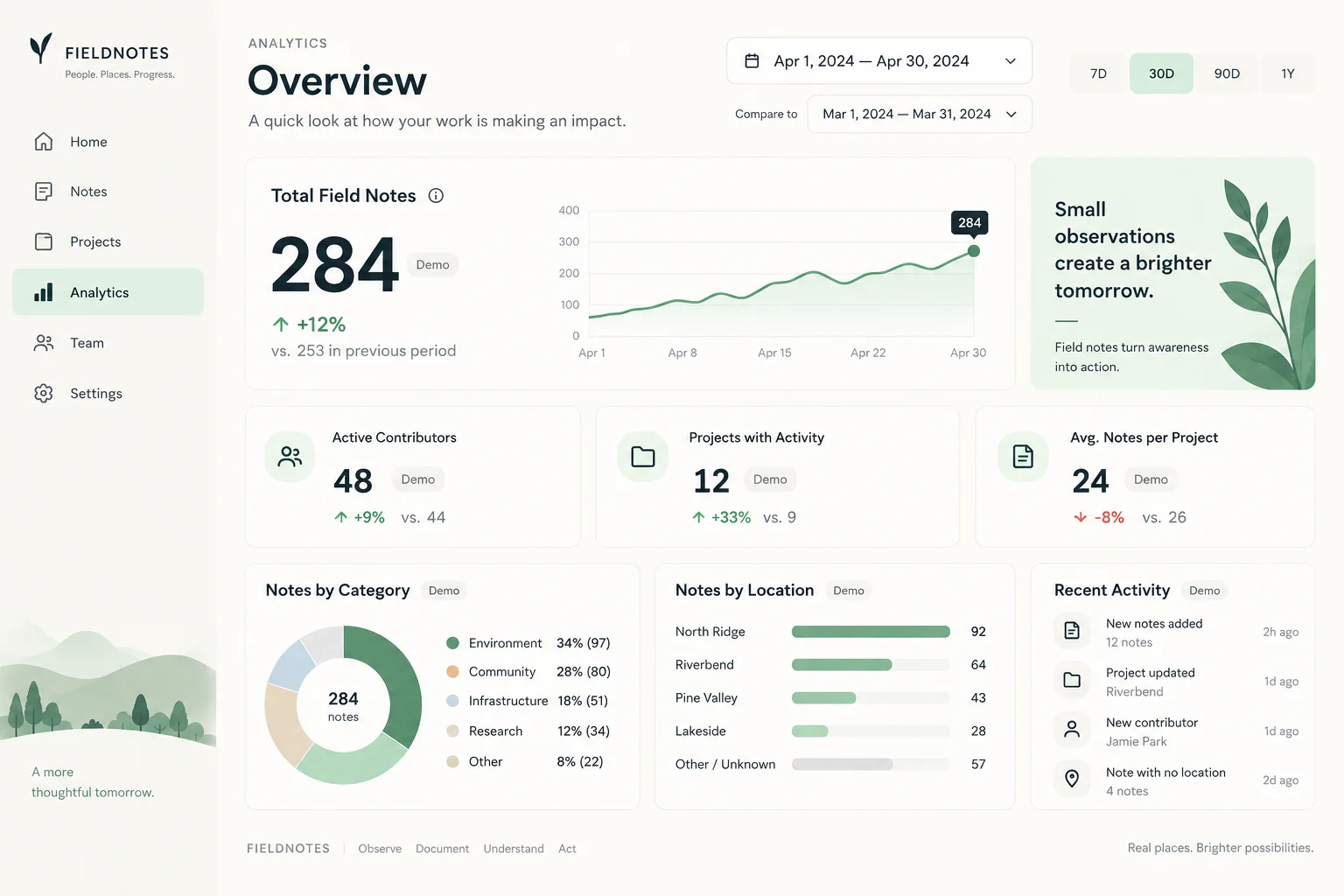Click the Analytics bar chart icon
Viewport: 1344px width, 896px height.
pos(44,292)
